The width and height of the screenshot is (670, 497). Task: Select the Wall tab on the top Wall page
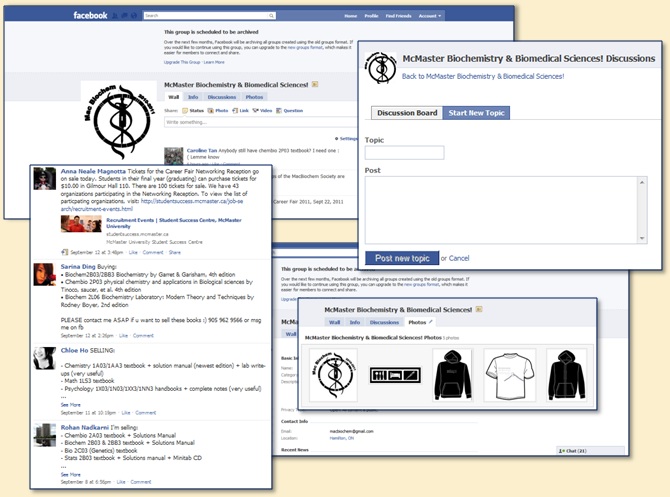pos(173,97)
